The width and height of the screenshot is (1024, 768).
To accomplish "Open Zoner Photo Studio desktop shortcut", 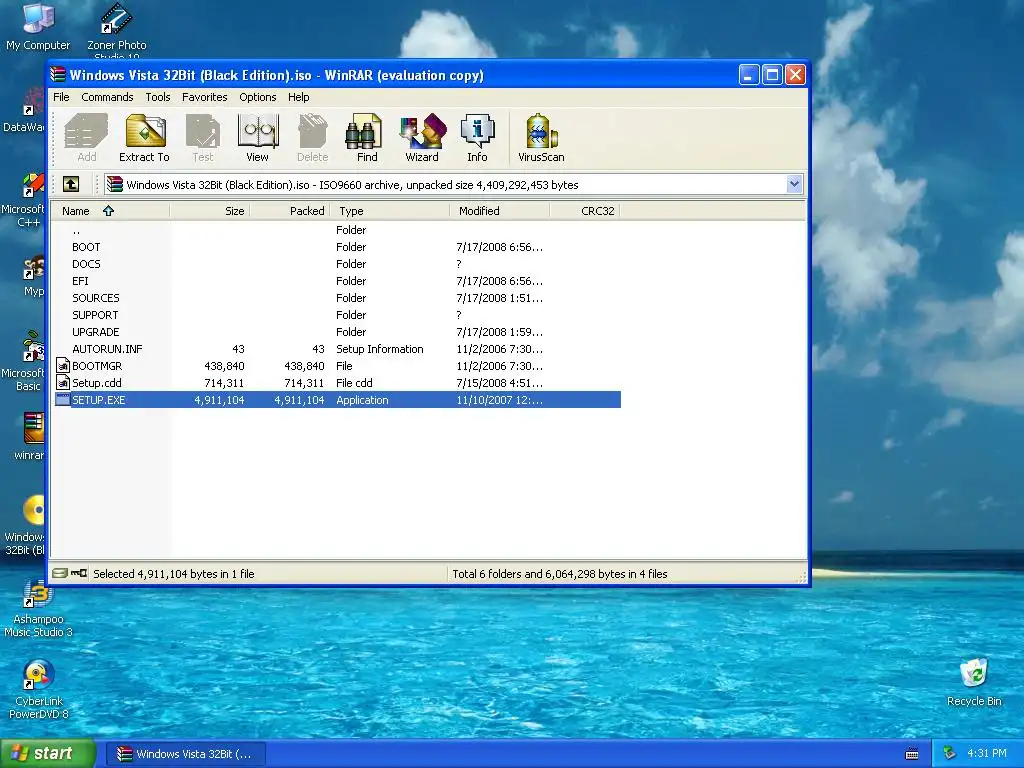I will [117, 29].
